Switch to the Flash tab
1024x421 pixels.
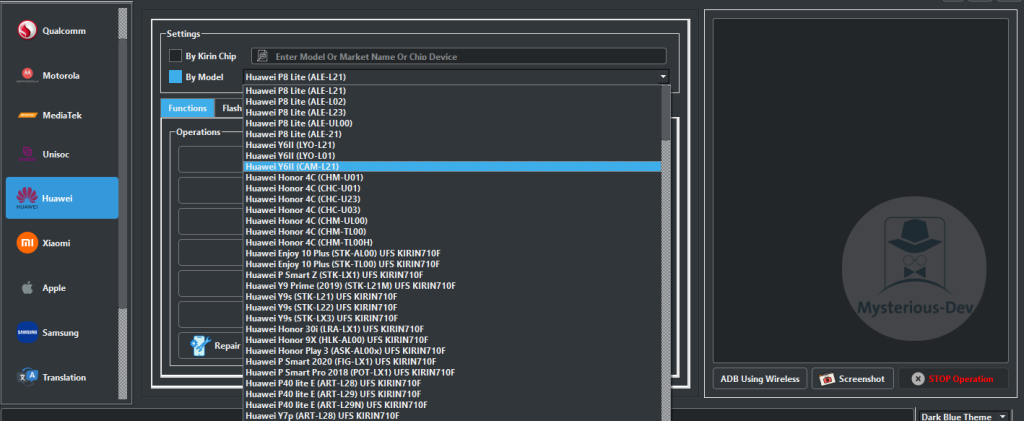[x=230, y=108]
